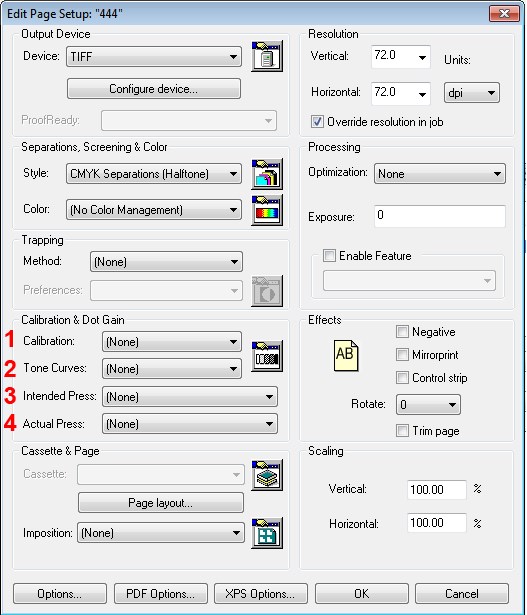The height and width of the screenshot is (615, 527).
Task: Click the Exposure input field
Action: click(440, 216)
